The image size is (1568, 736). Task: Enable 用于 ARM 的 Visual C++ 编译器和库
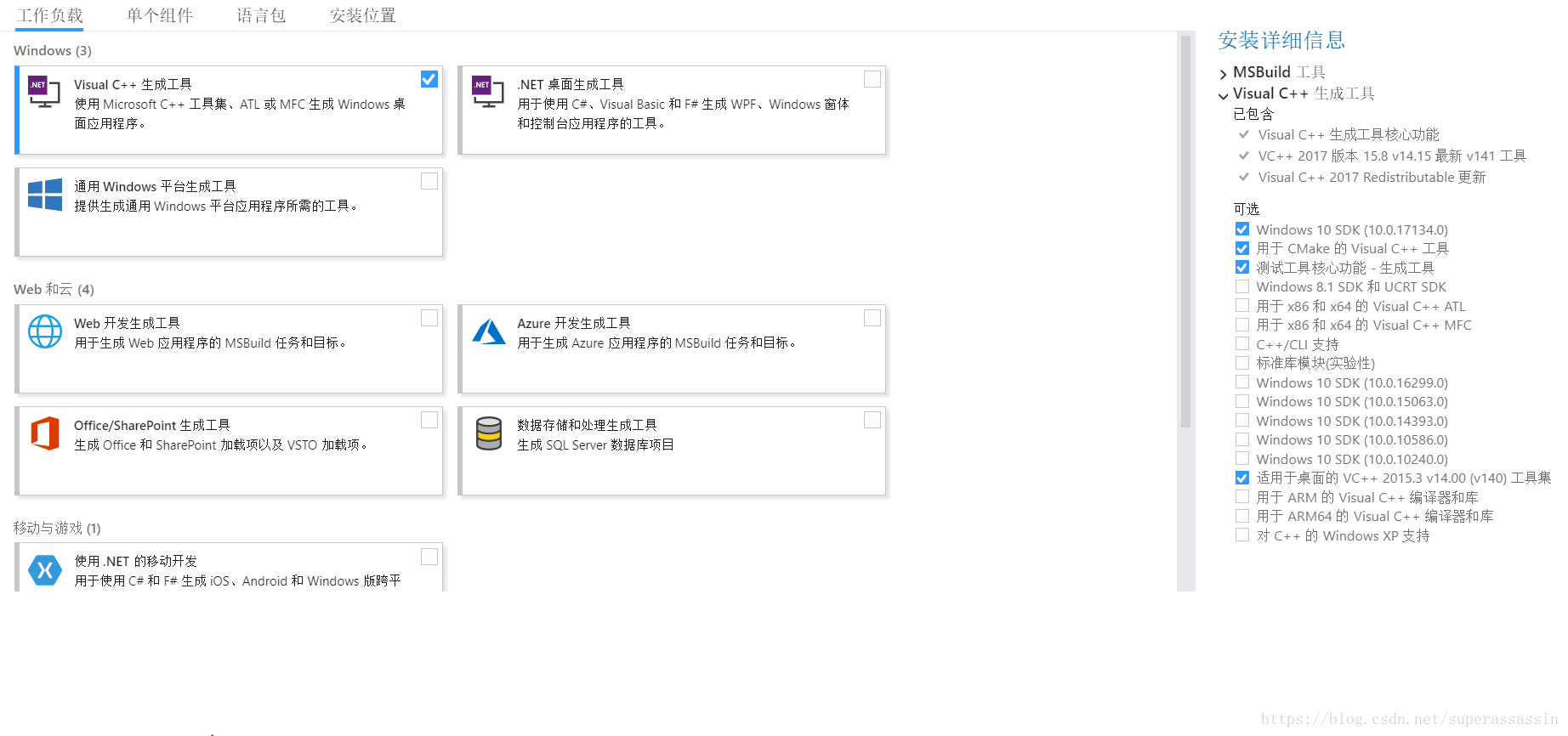click(1242, 496)
